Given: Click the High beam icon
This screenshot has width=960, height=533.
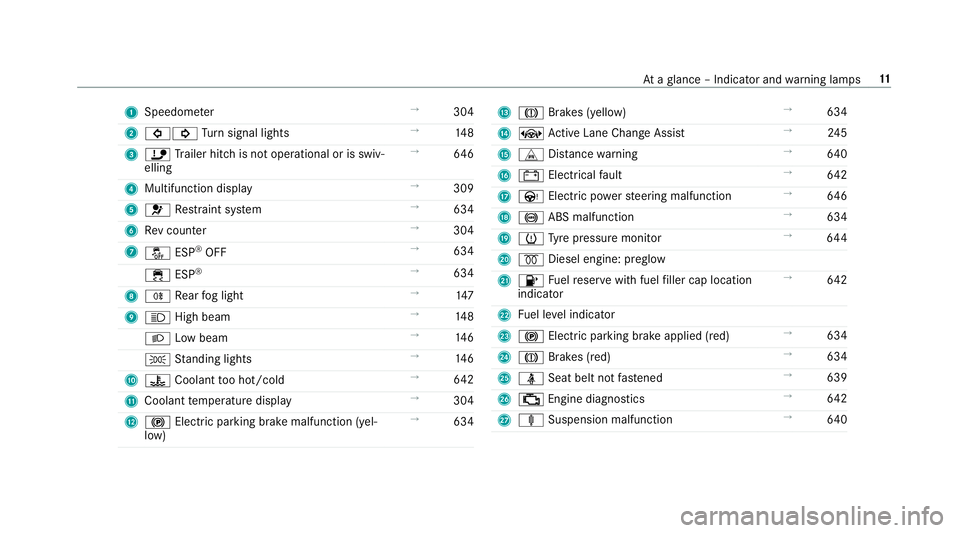Looking at the screenshot, I should 157,318.
